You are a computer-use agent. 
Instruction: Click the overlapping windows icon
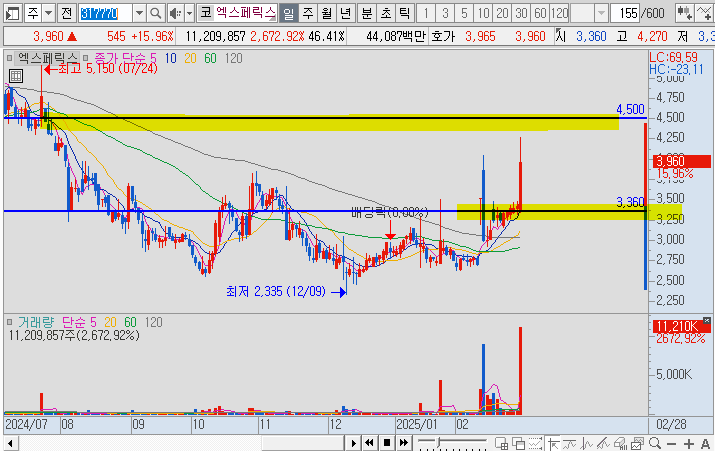[x=518, y=443]
